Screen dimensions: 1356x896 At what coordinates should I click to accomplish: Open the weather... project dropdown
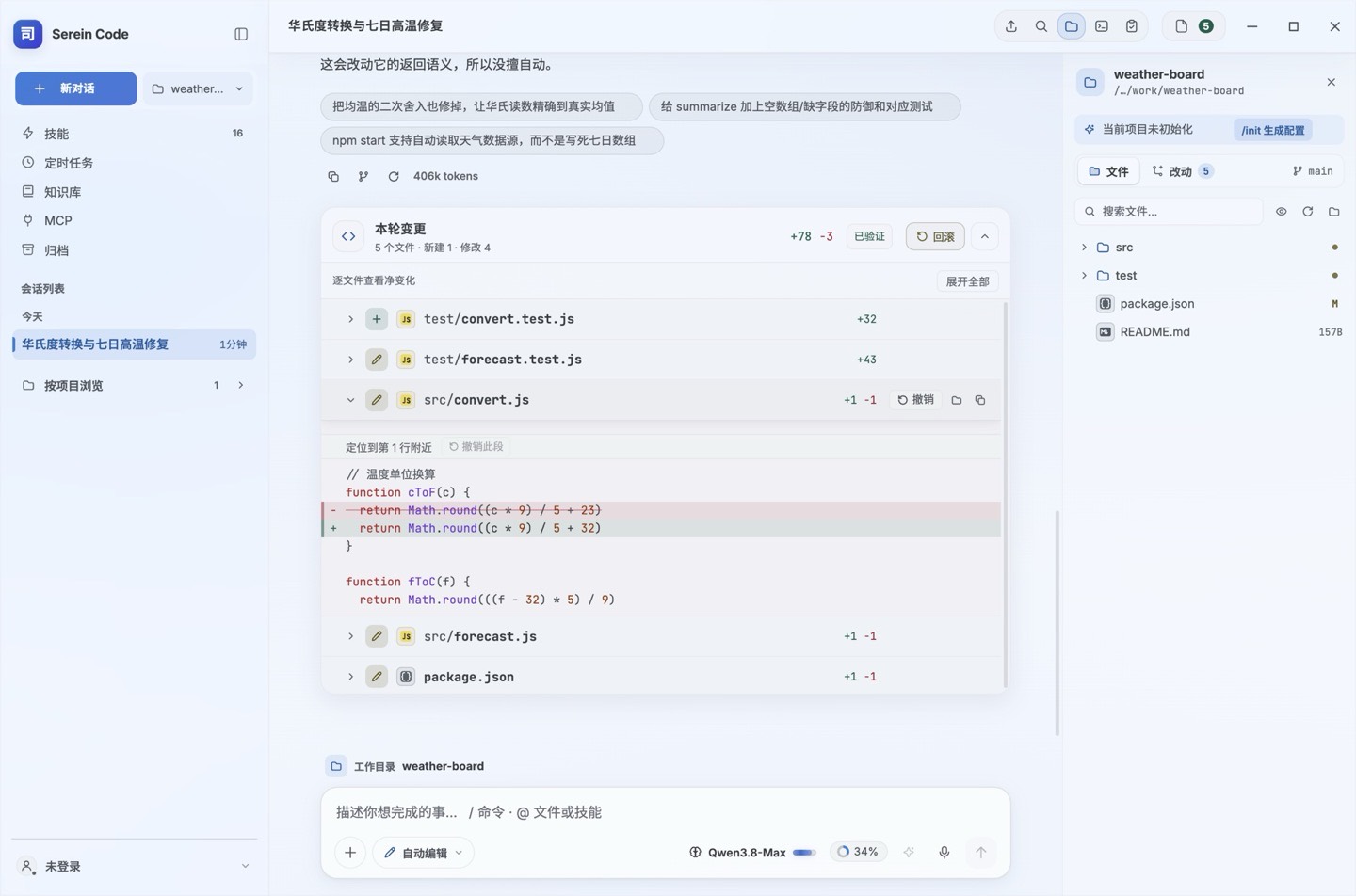198,88
